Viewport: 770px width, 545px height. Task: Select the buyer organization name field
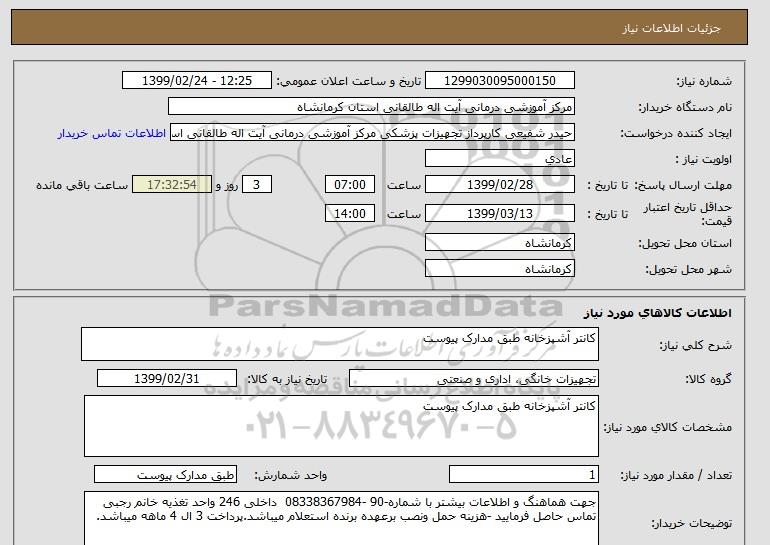pyautogui.click(x=371, y=107)
